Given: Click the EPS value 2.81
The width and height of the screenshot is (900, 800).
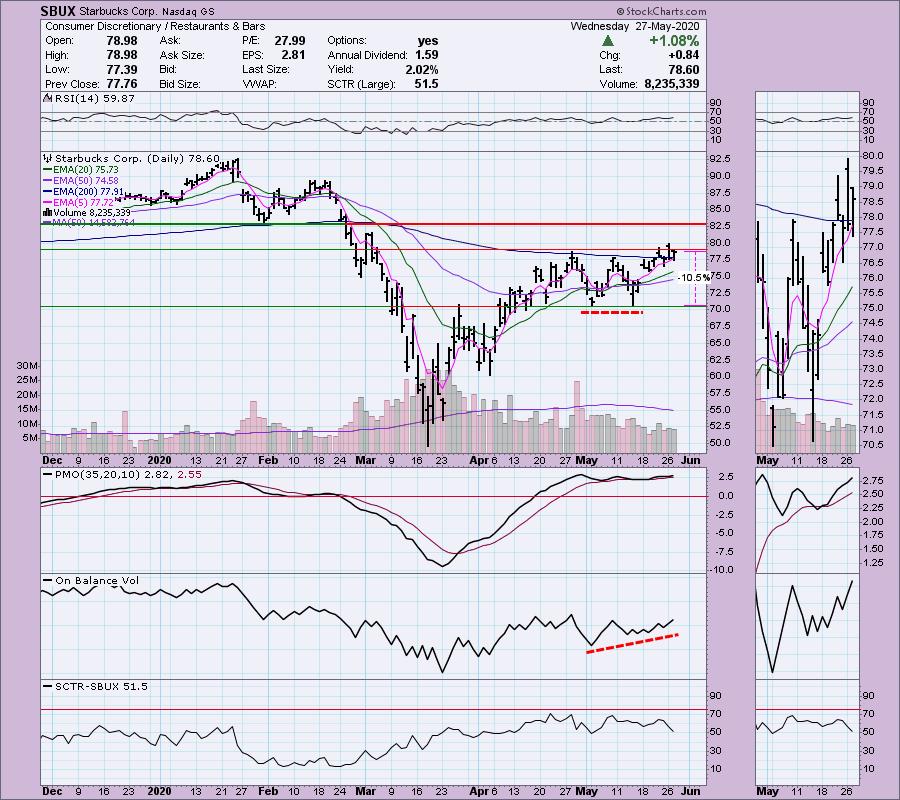Looking at the screenshot, I should click(293, 55).
